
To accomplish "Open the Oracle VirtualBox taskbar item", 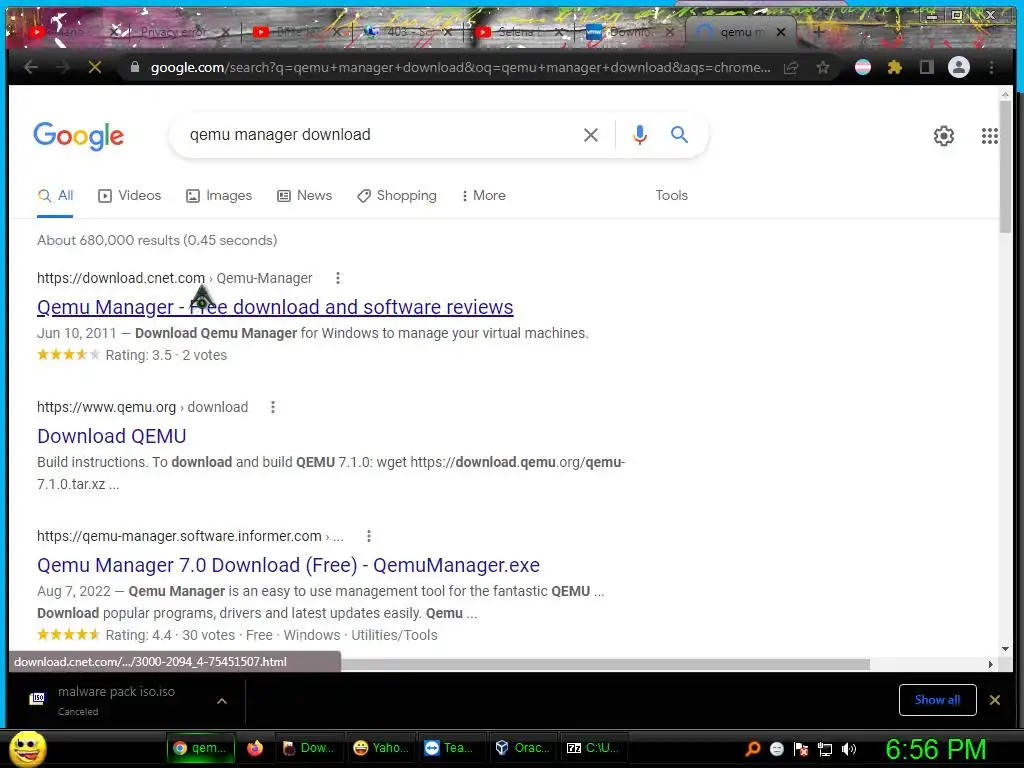I will point(522,748).
